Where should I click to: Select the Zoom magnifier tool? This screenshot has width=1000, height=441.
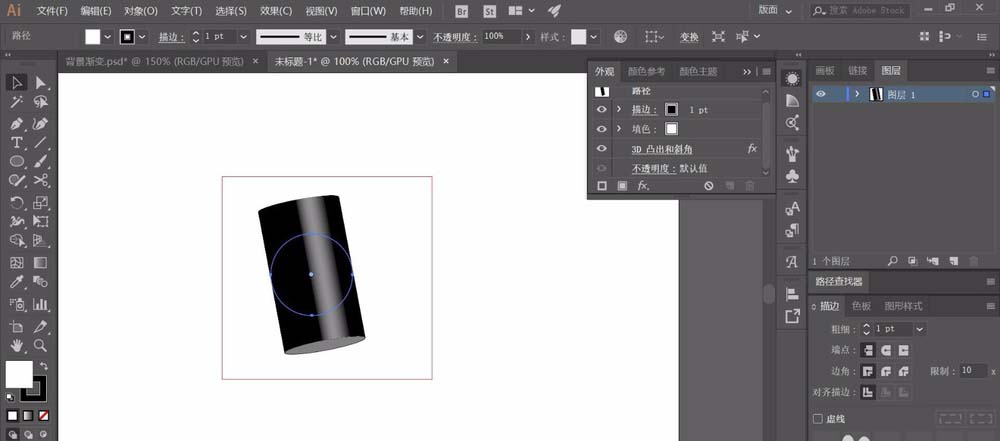click(x=41, y=345)
